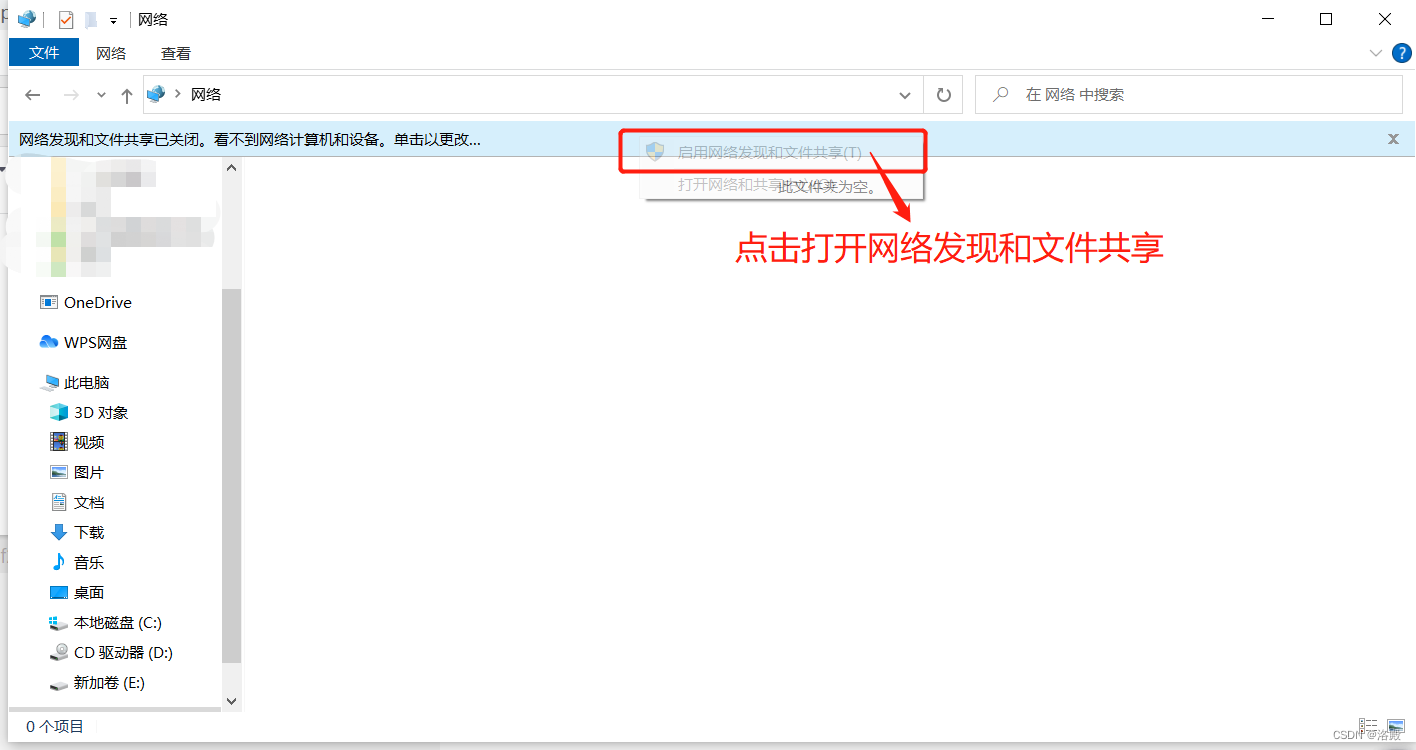Go forward using the forward arrow
Screen dimensions: 1416x750
(71, 95)
